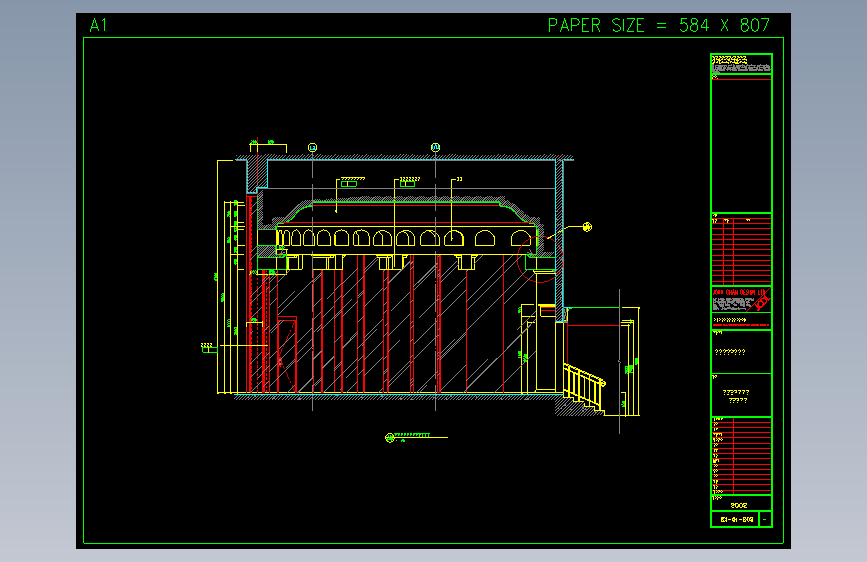Select the right grid axis bubble above the section
This screenshot has height=562, width=867.
point(435,147)
